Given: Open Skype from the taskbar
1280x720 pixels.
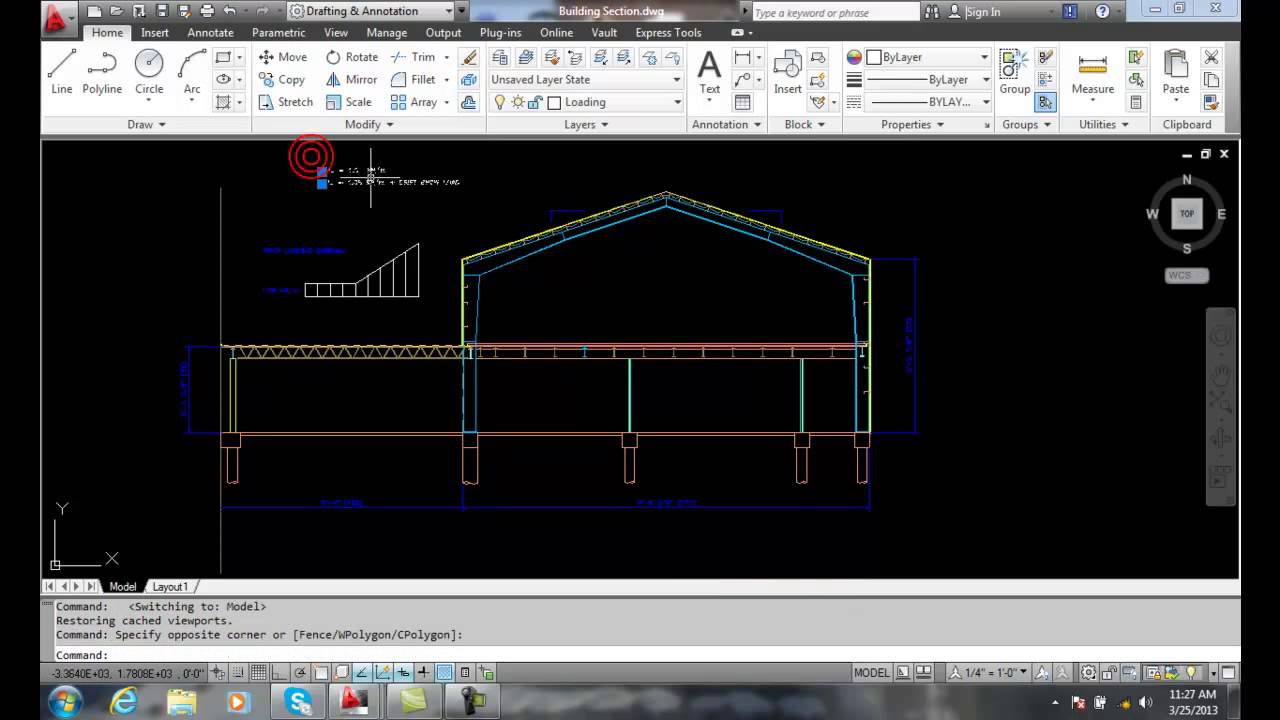Looking at the screenshot, I should [297, 702].
